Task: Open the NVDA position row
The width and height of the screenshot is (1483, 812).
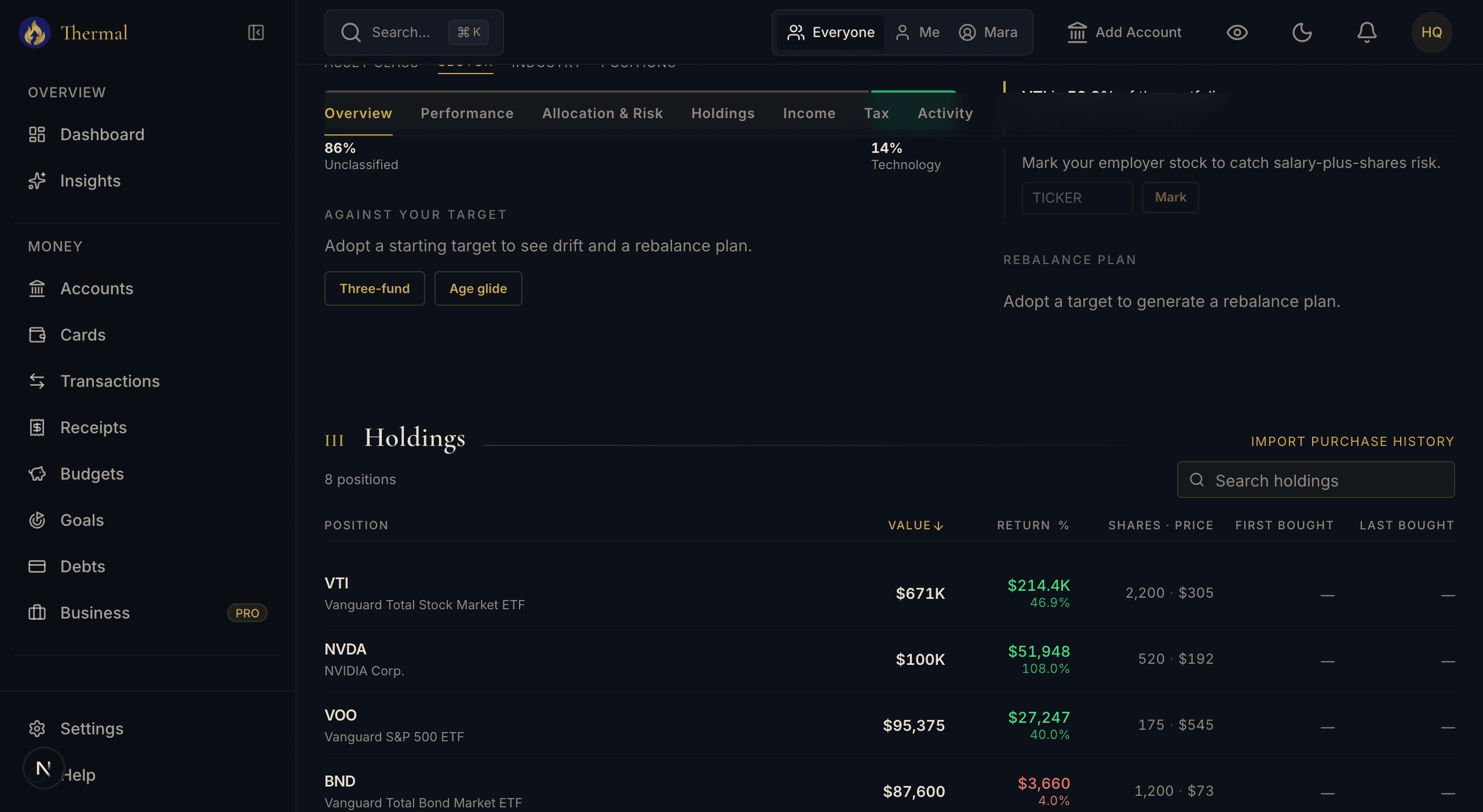Action: tap(890, 659)
